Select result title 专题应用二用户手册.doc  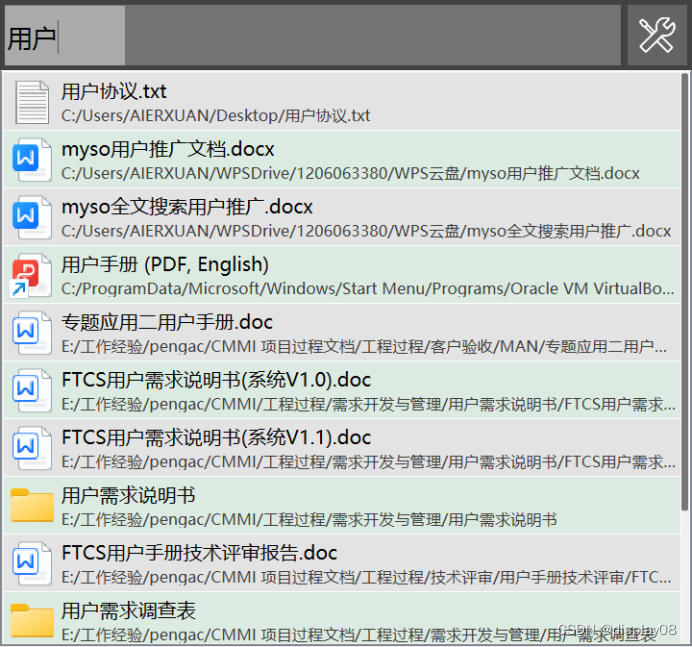[167, 322]
